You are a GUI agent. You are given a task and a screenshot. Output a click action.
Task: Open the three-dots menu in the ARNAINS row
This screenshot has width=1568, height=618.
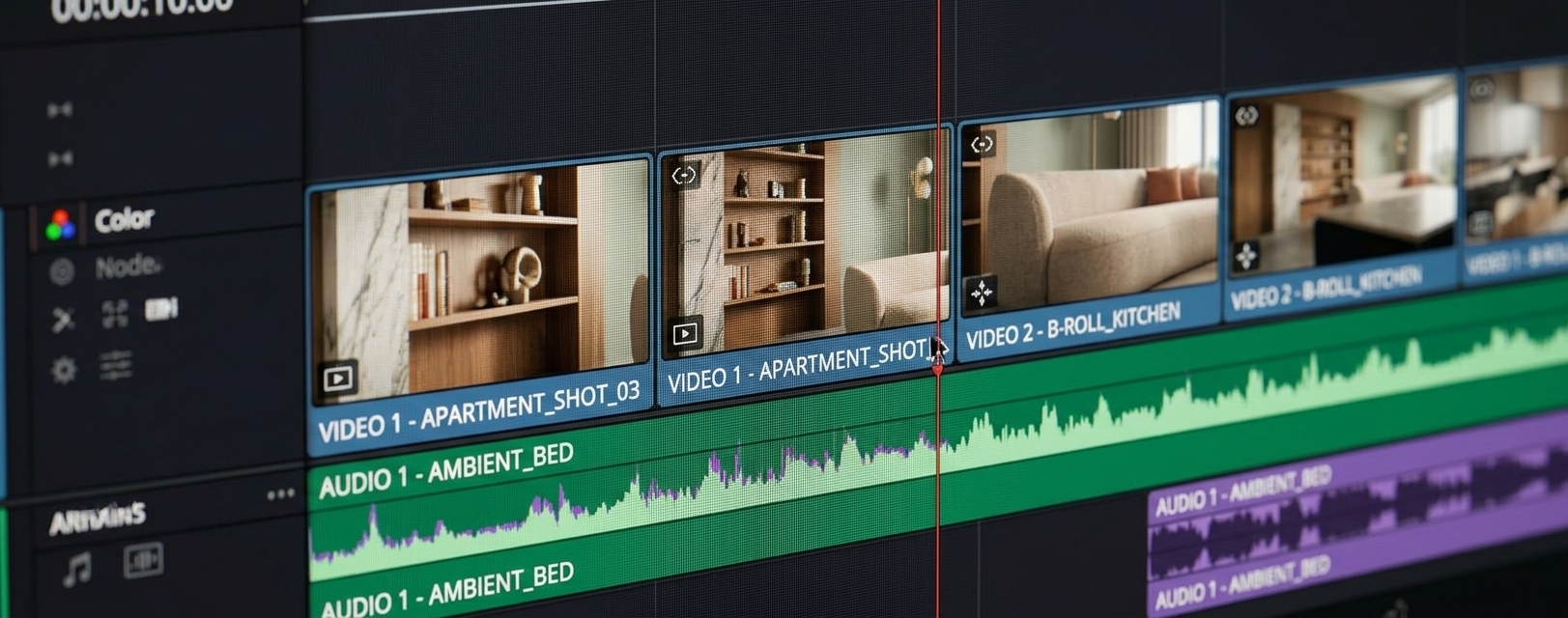pos(281,494)
